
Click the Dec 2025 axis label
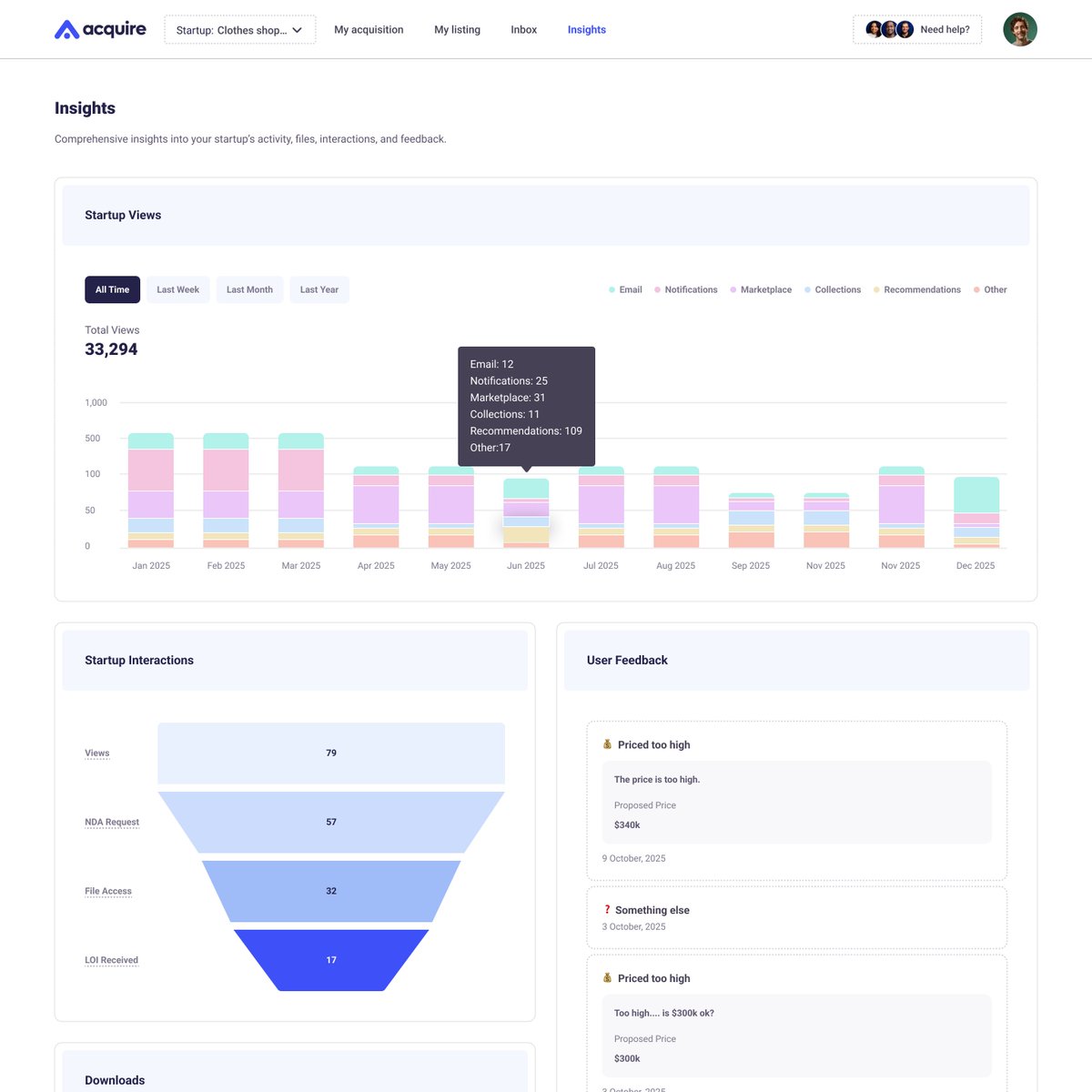(x=976, y=566)
